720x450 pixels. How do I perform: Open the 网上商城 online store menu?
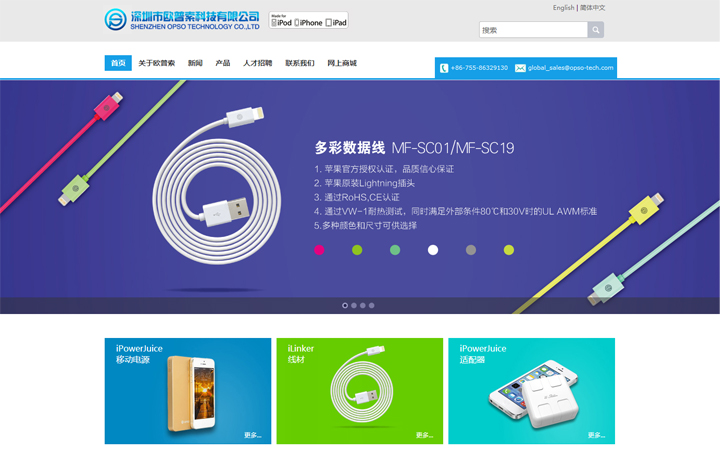[x=342, y=63]
